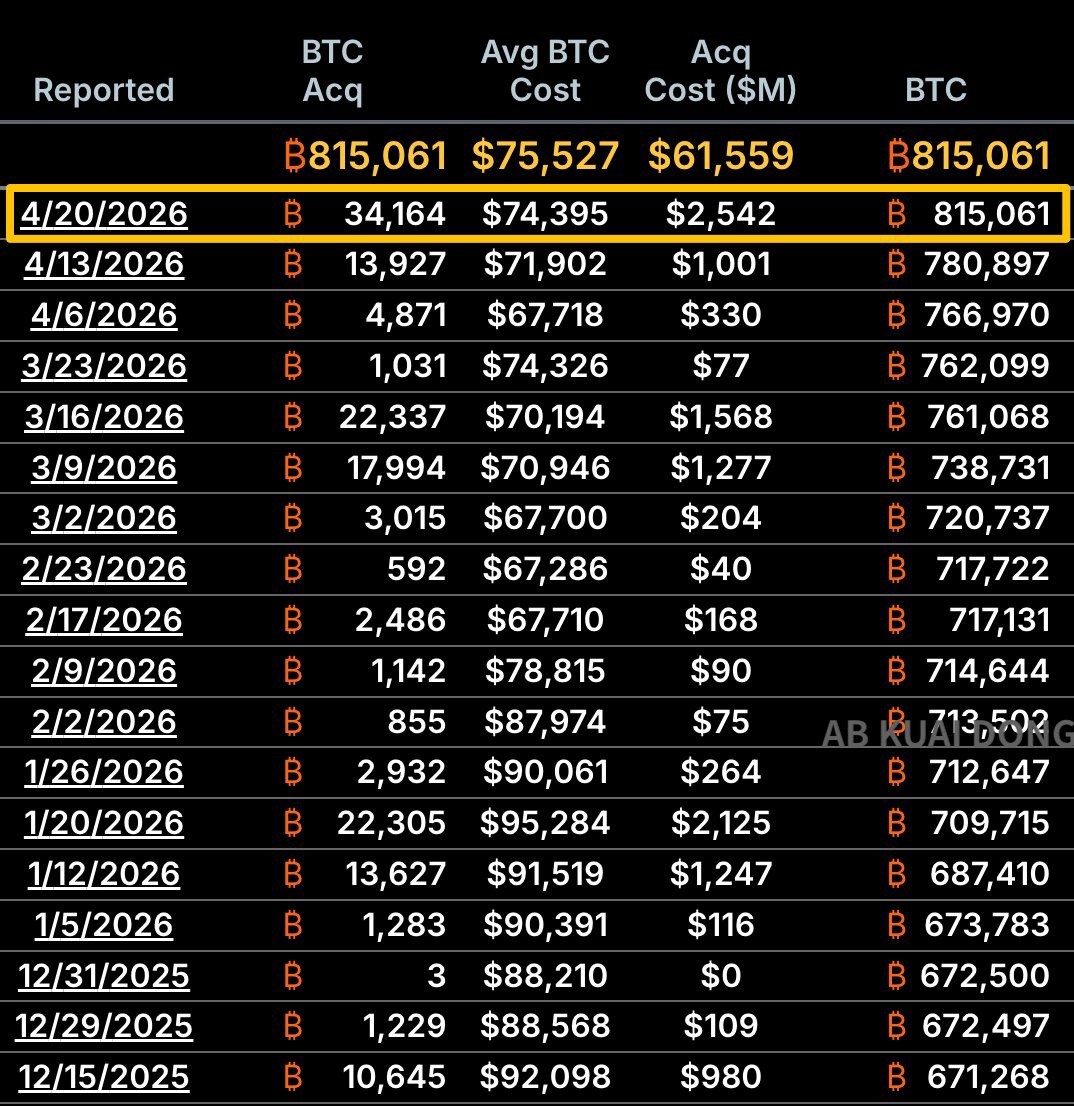Select the 3/16/2026 date link
The width and height of the screenshot is (1074, 1106).
pos(104,416)
